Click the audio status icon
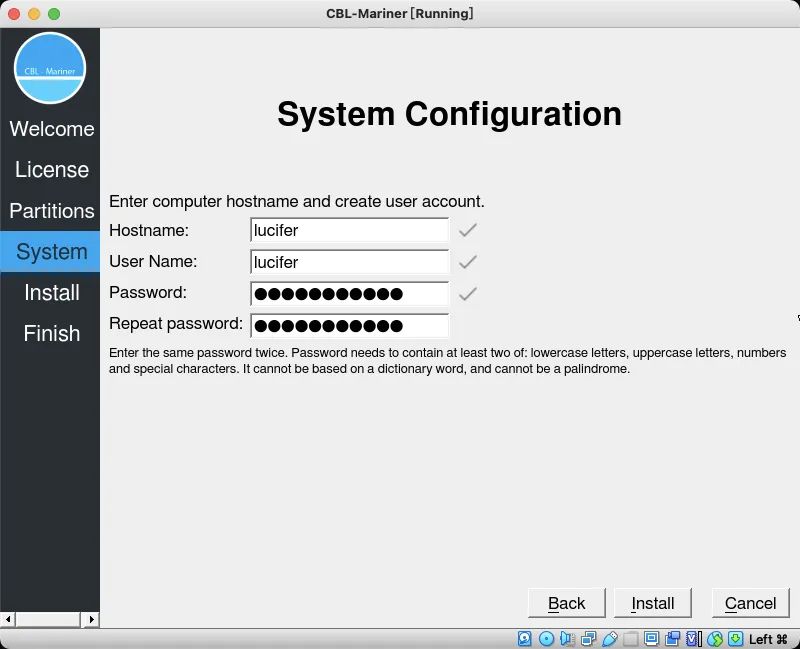This screenshot has width=800, height=649. tap(567, 638)
